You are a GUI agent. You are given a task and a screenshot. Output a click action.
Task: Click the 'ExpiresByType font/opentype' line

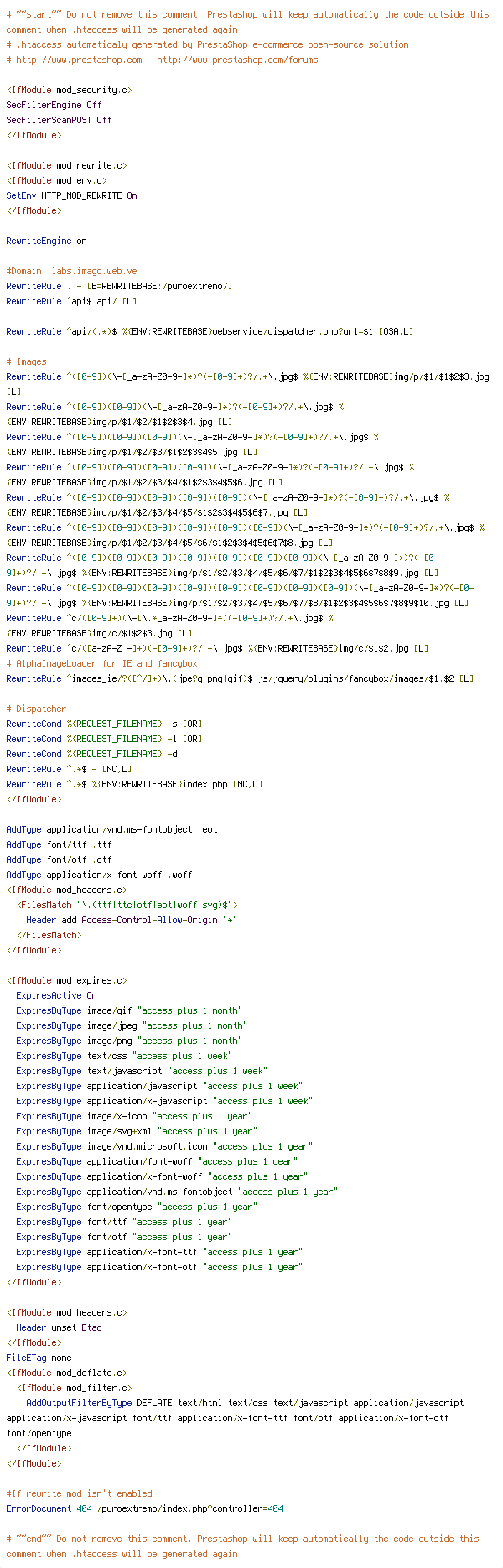137,1207
